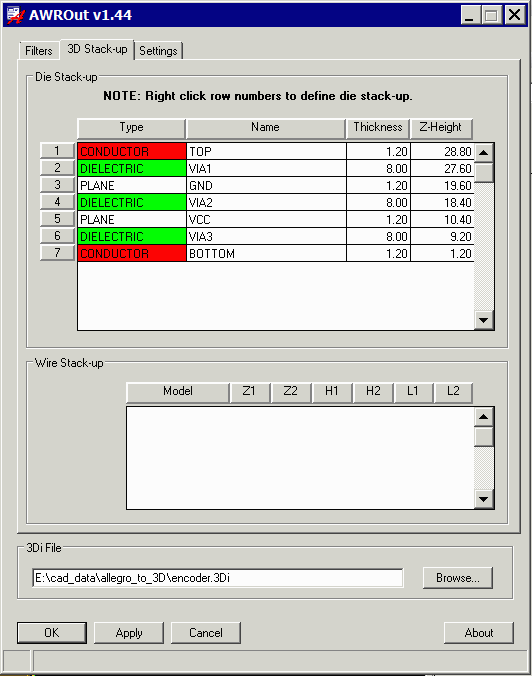Click the Thickness column header
This screenshot has height=676, width=532.
click(378, 128)
